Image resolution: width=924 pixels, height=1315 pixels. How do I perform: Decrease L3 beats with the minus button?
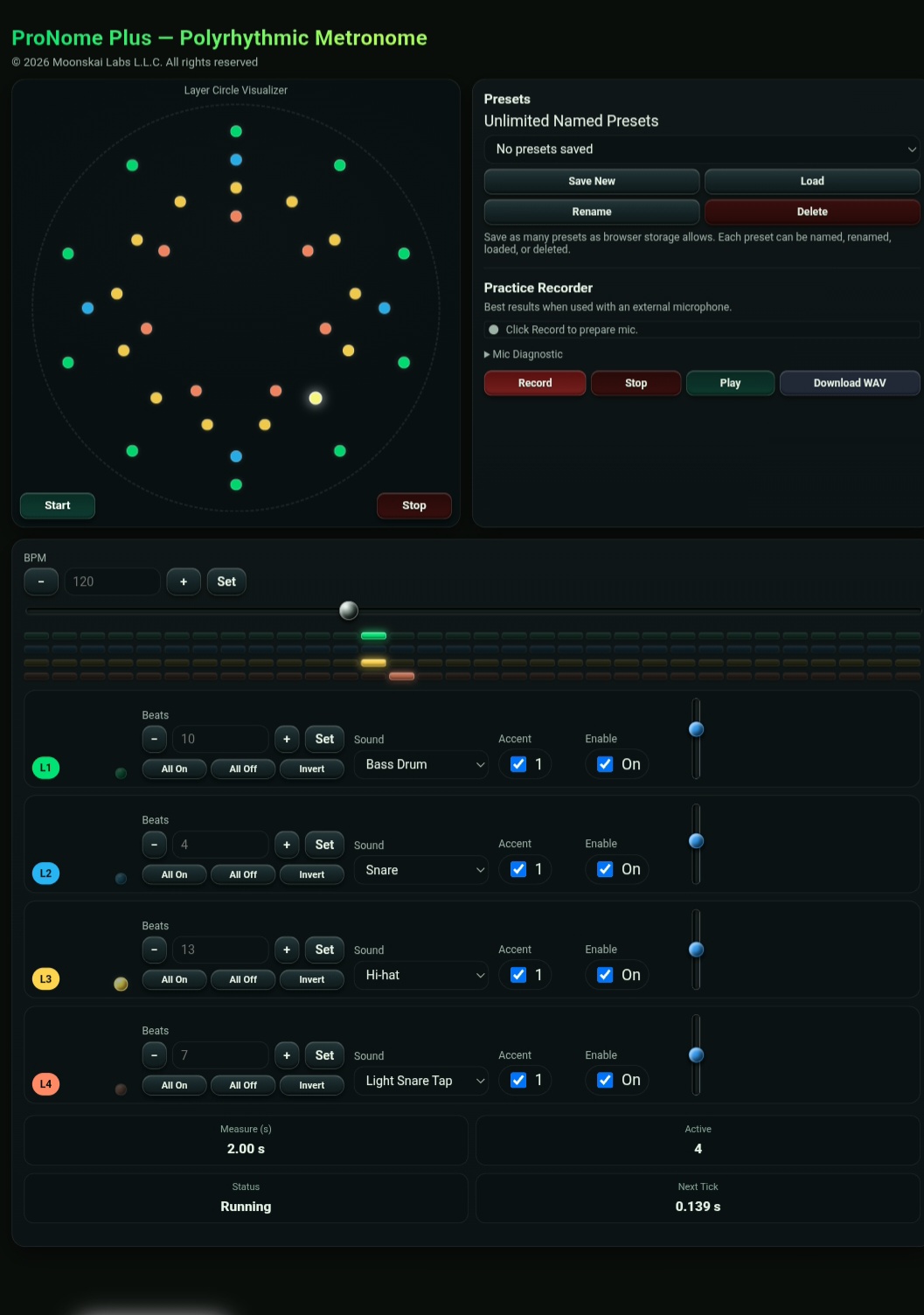(x=154, y=950)
